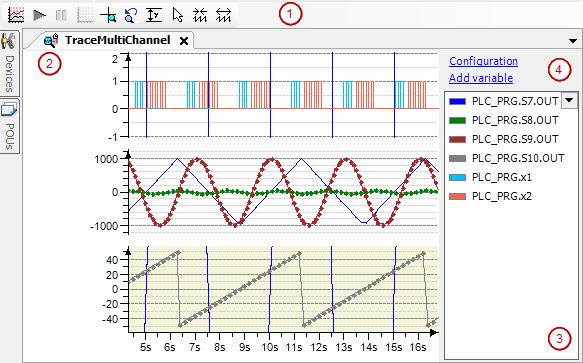Screen dimensions: 583x363
Task: Close the TraceMultiChannel tab
Action: (184, 41)
